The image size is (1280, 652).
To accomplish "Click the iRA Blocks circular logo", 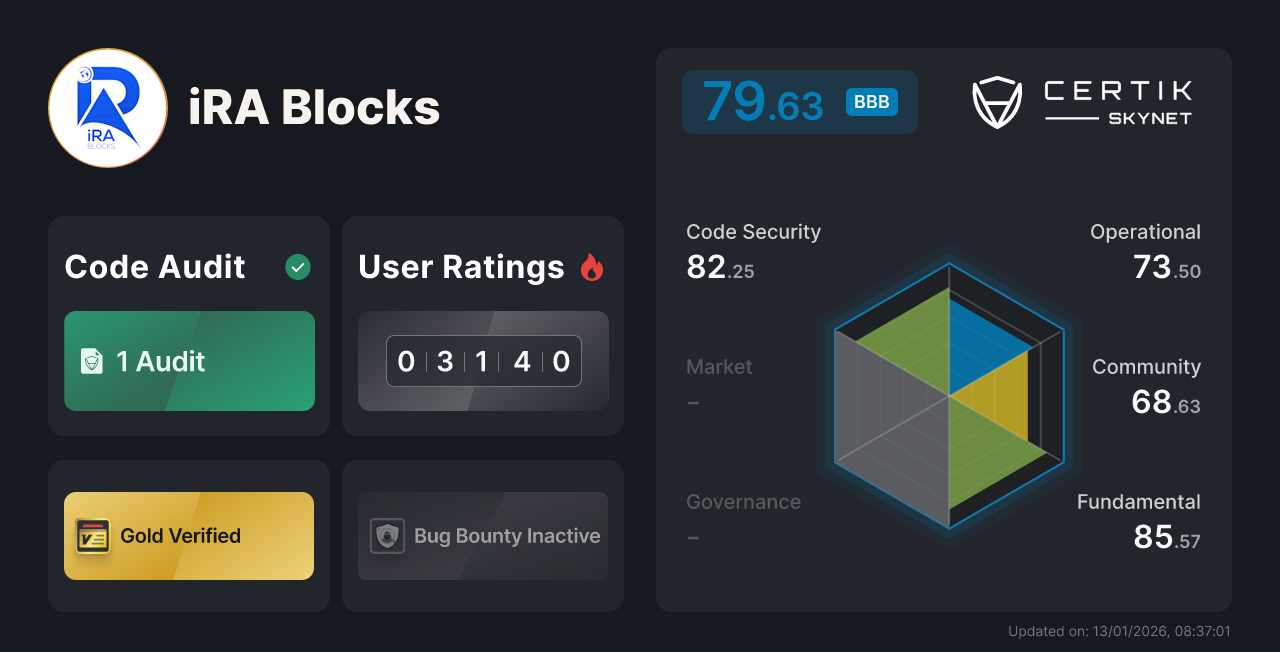I will (x=107, y=107).
